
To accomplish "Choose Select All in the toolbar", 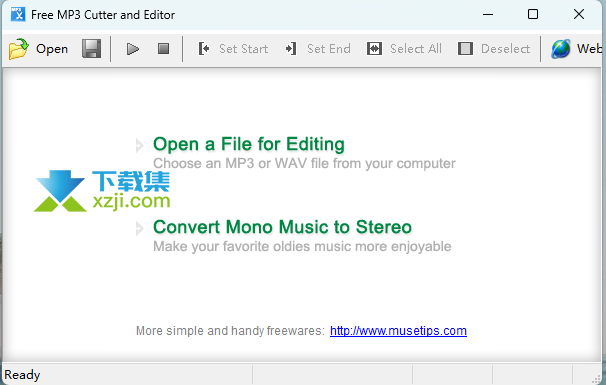I will tap(404, 49).
